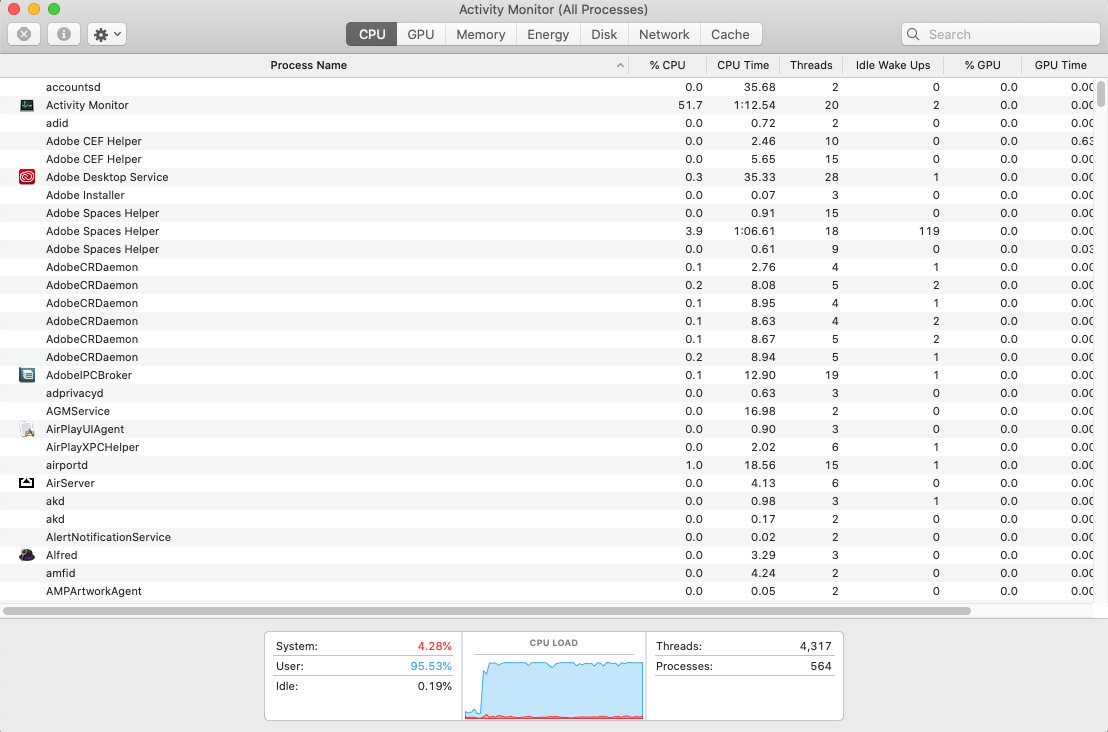Click the System 4.28% readout
The height and width of the screenshot is (732, 1108).
tap(434, 647)
